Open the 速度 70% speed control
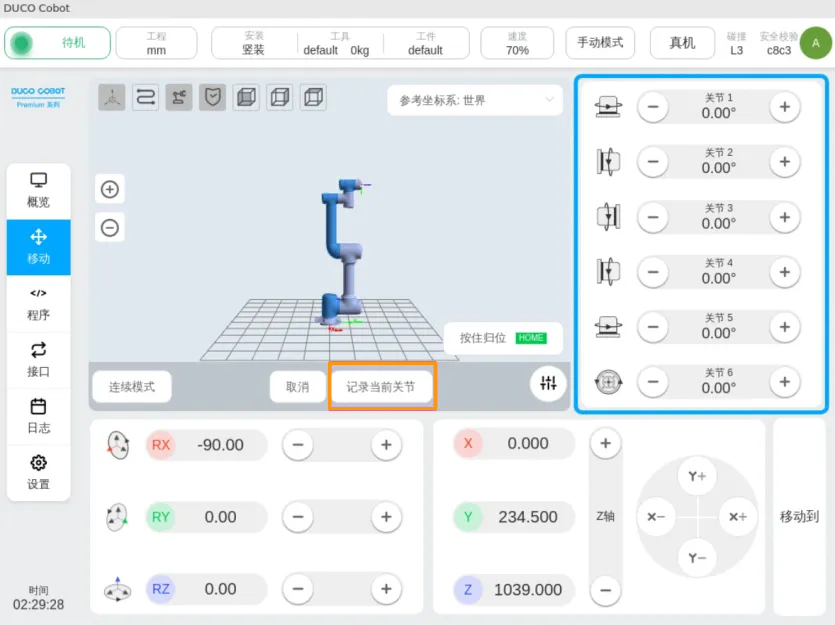 coord(517,43)
